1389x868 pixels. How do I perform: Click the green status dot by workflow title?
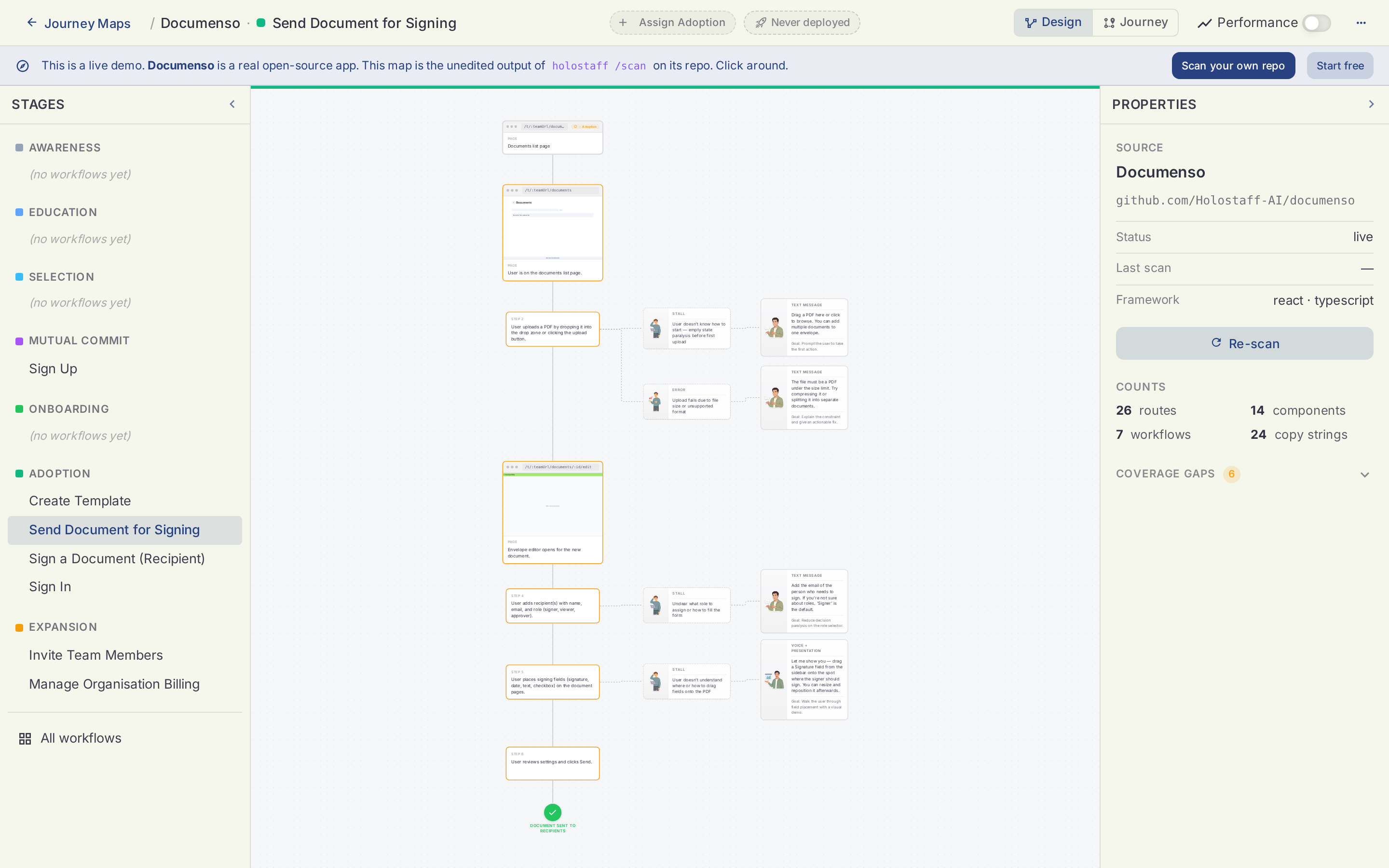[x=260, y=23]
